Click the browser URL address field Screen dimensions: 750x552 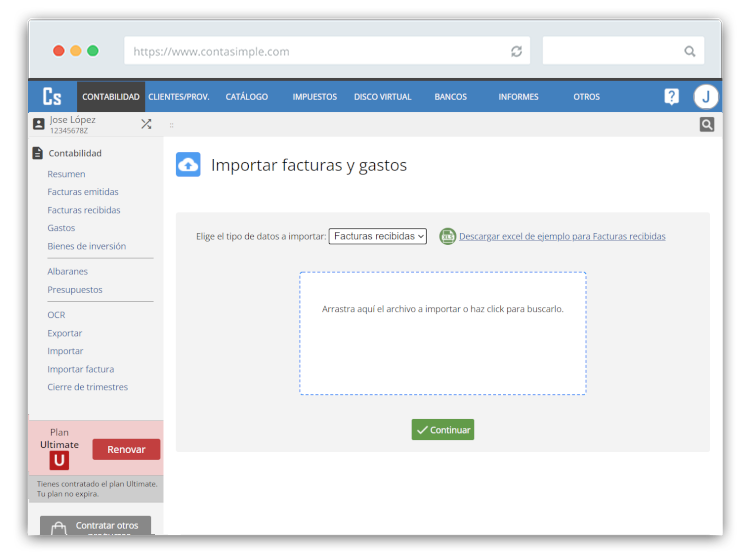pyautogui.click(x=327, y=51)
